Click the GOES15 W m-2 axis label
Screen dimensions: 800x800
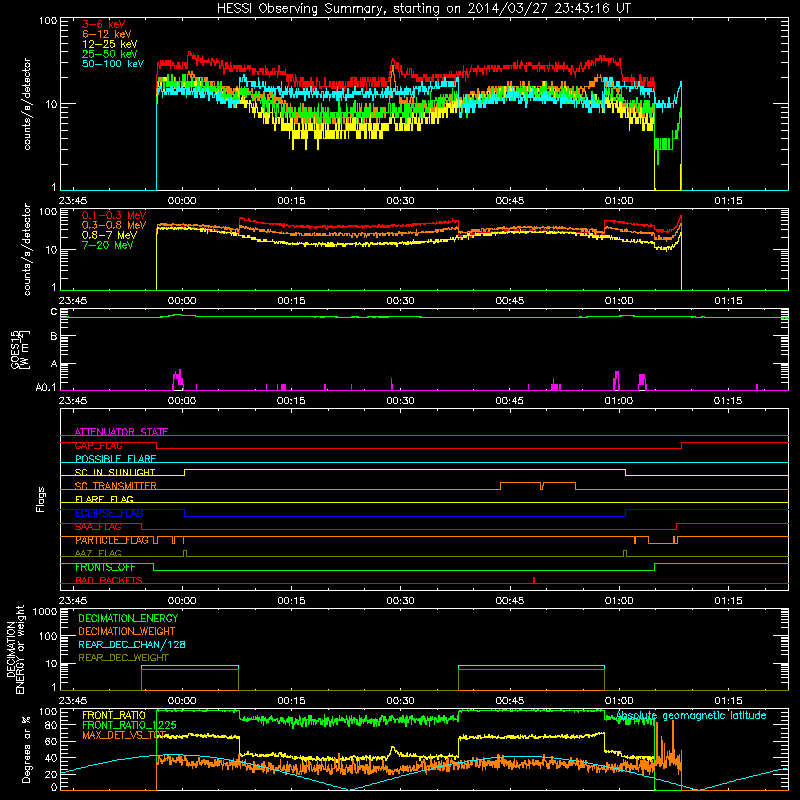coord(20,349)
